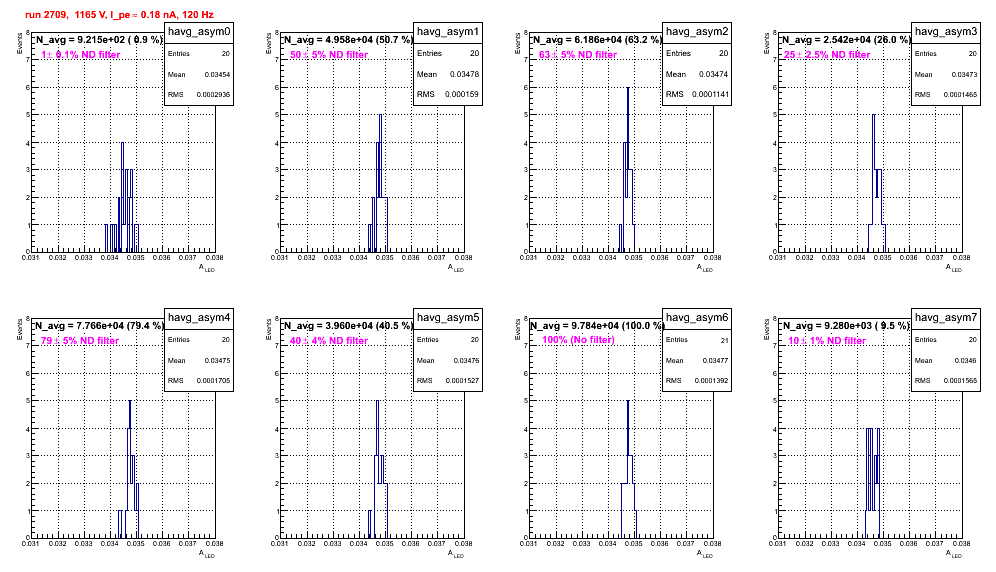Click the N_avg = 4.958e+04 label

pyautogui.click(x=348, y=39)
